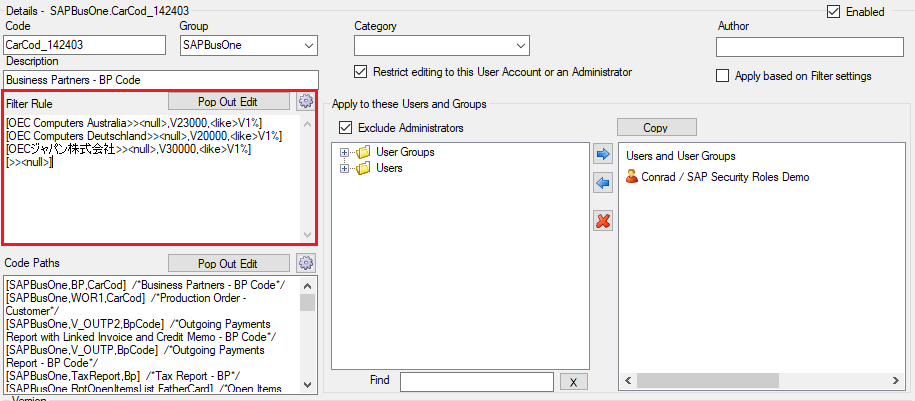The width and height of the screenshot is (915, 401).
Task: Click the gear icon beside Filter Rule
Action: click(x=306, y=101)
